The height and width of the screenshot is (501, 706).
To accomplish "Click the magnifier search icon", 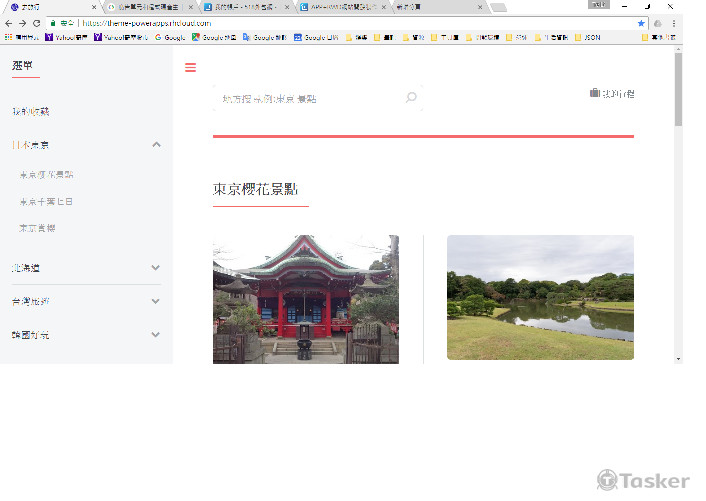I will coord(411,98).
